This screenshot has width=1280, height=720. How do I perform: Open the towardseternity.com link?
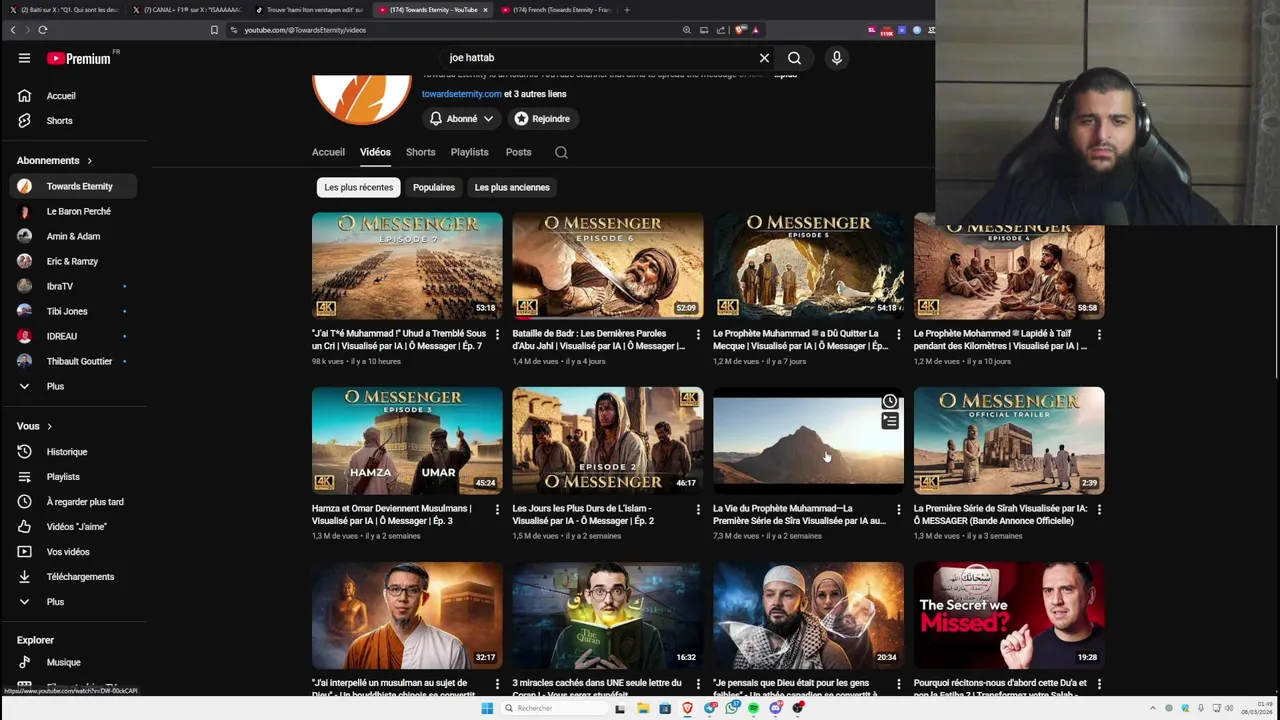(461, 94)
